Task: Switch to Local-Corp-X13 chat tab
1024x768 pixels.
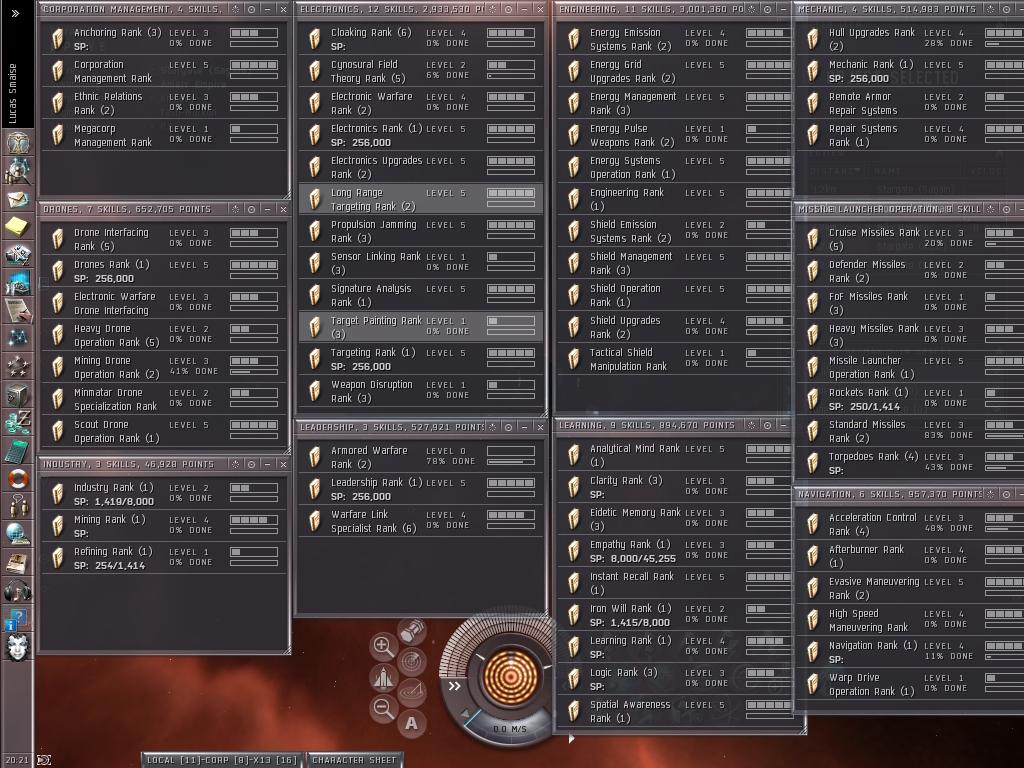Action: coord(221,760)
